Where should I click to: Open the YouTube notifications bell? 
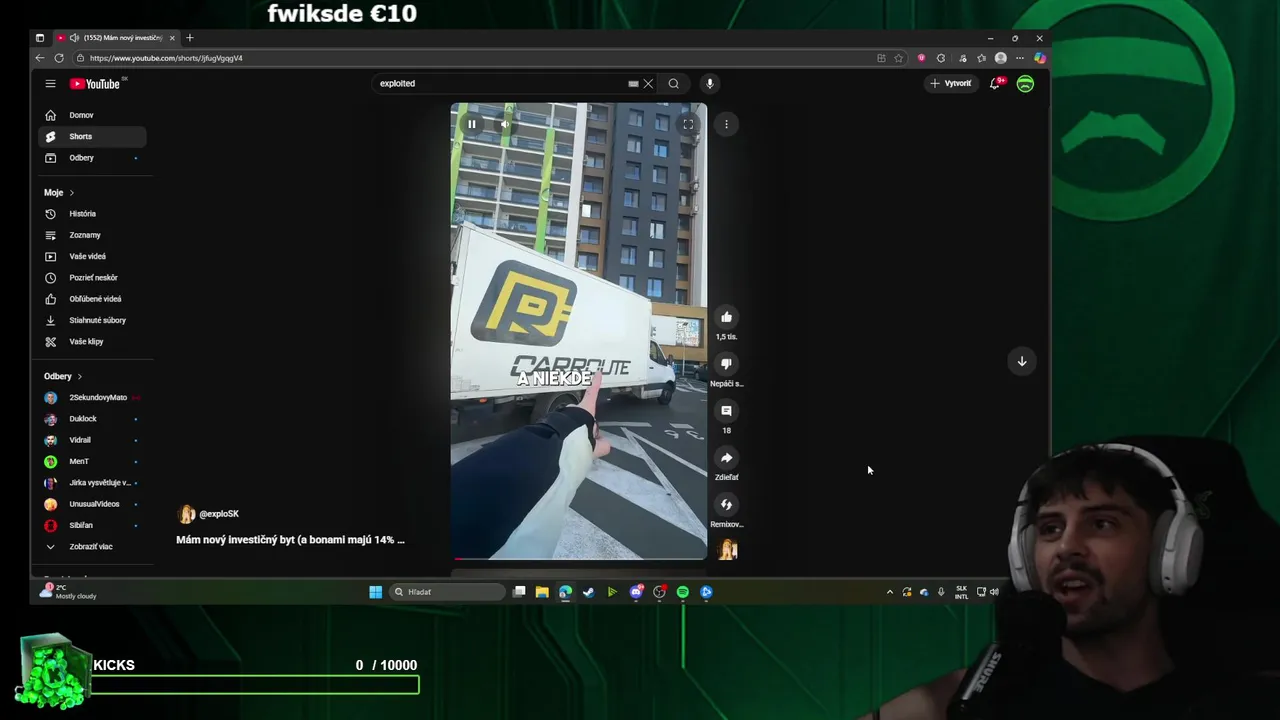tap(994, 84)
